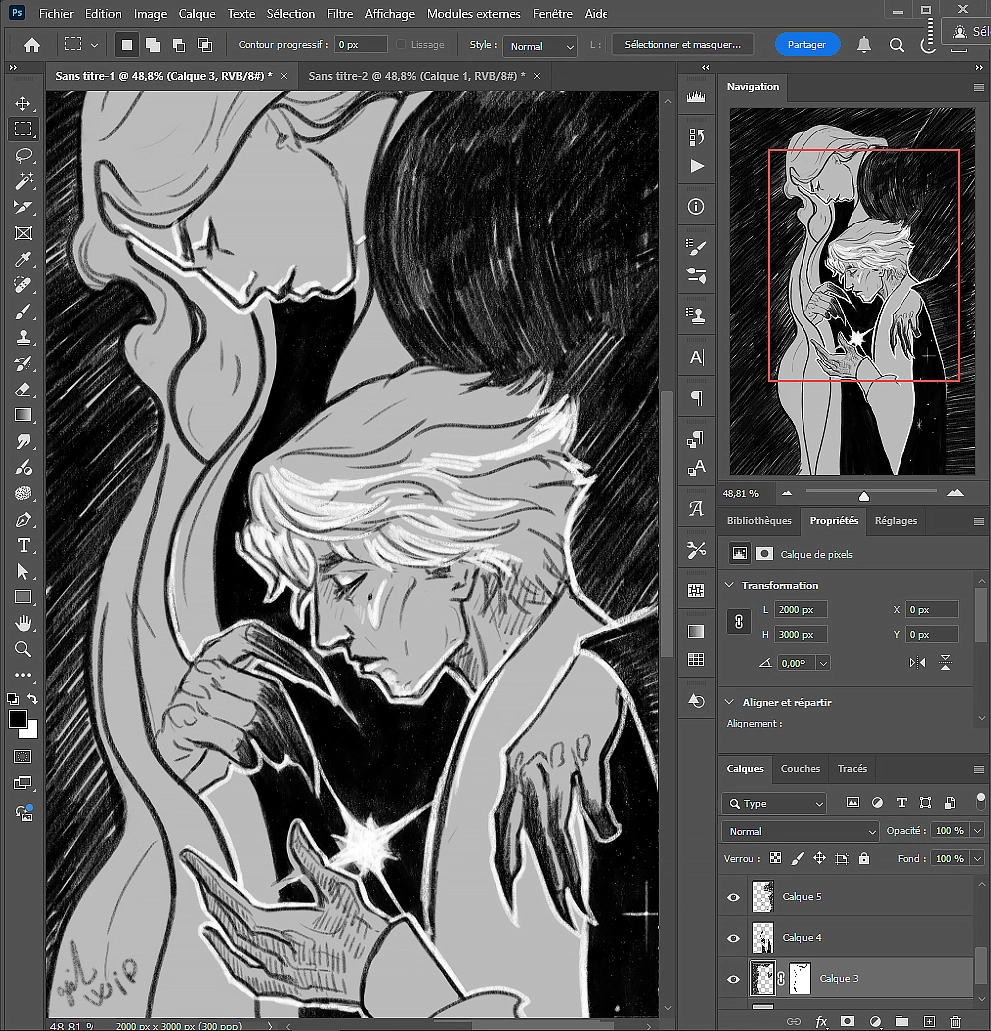Viewport: 991px width, 1031px height.
Task: Toggle visibility of Calque 3 layer
Action: 733,979
